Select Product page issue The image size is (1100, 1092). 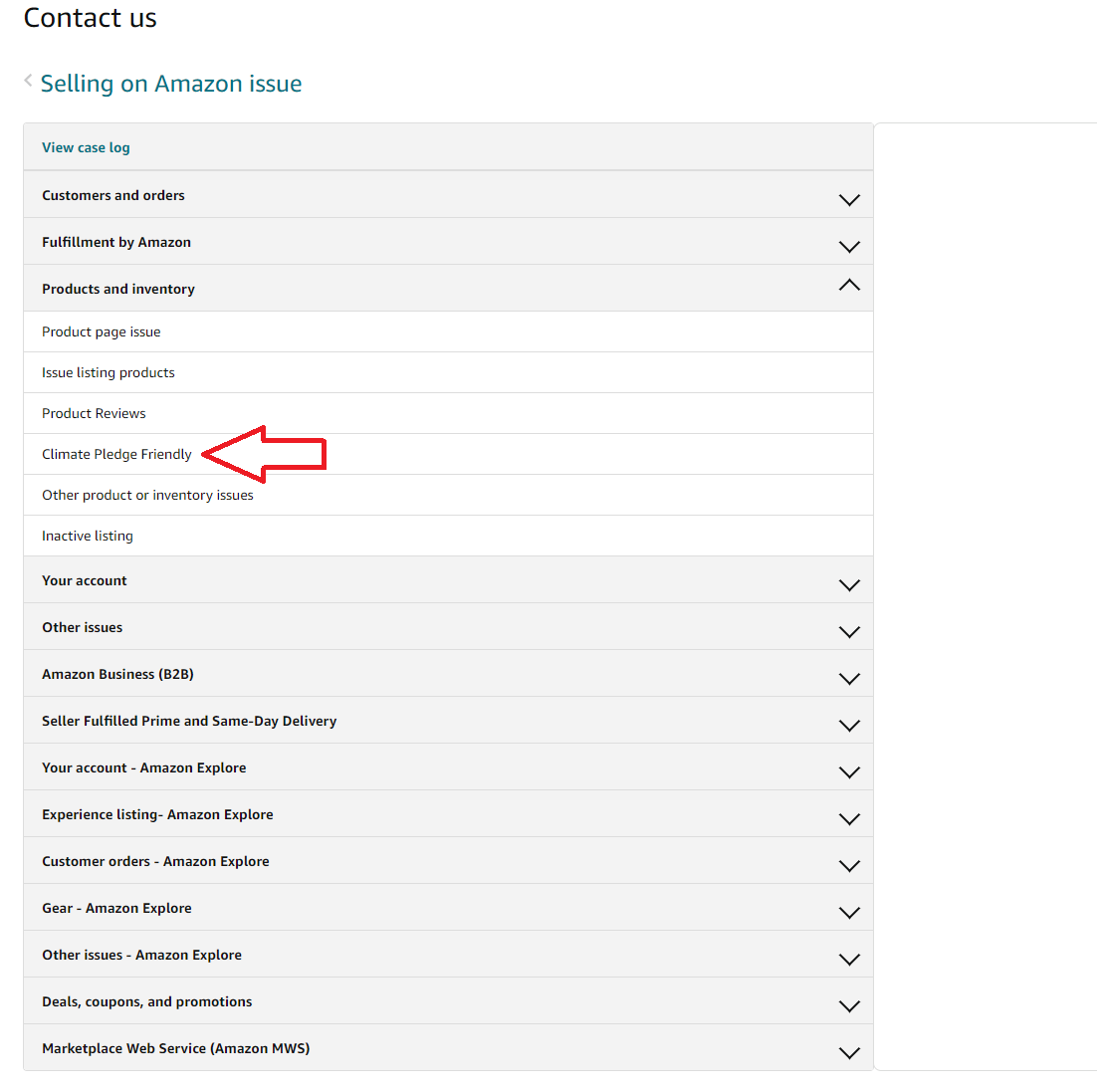(102, 331)
